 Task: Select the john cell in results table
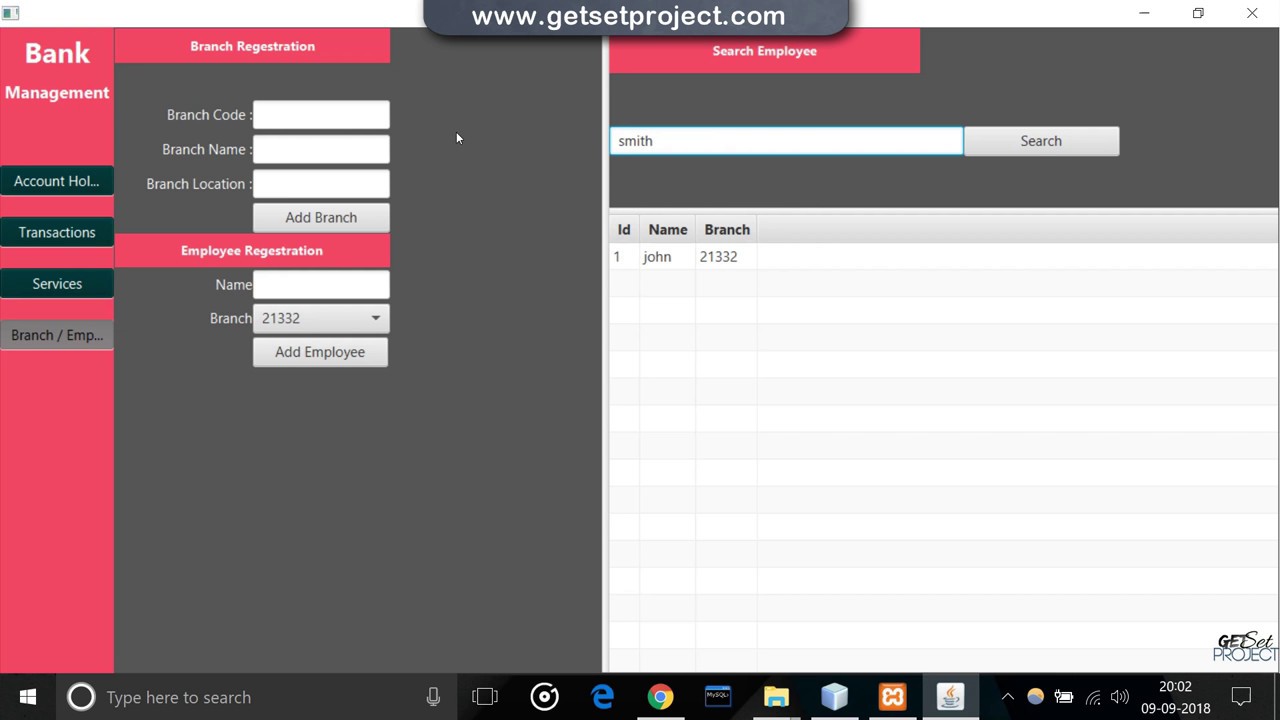click(667, 257)
